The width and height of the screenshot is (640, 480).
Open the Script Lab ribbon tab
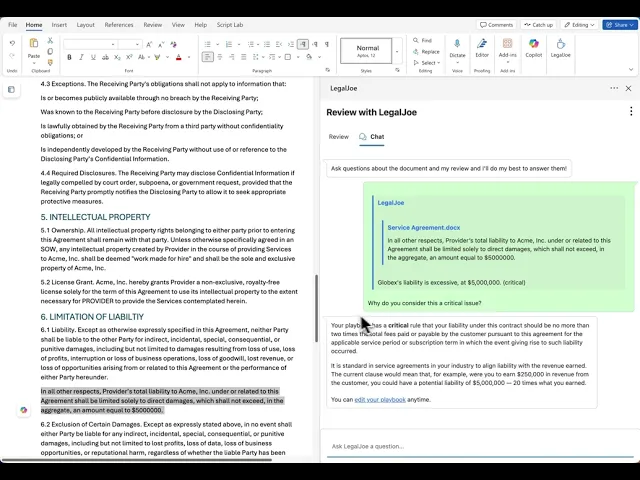pyautogui.click(x=230, y=25)
